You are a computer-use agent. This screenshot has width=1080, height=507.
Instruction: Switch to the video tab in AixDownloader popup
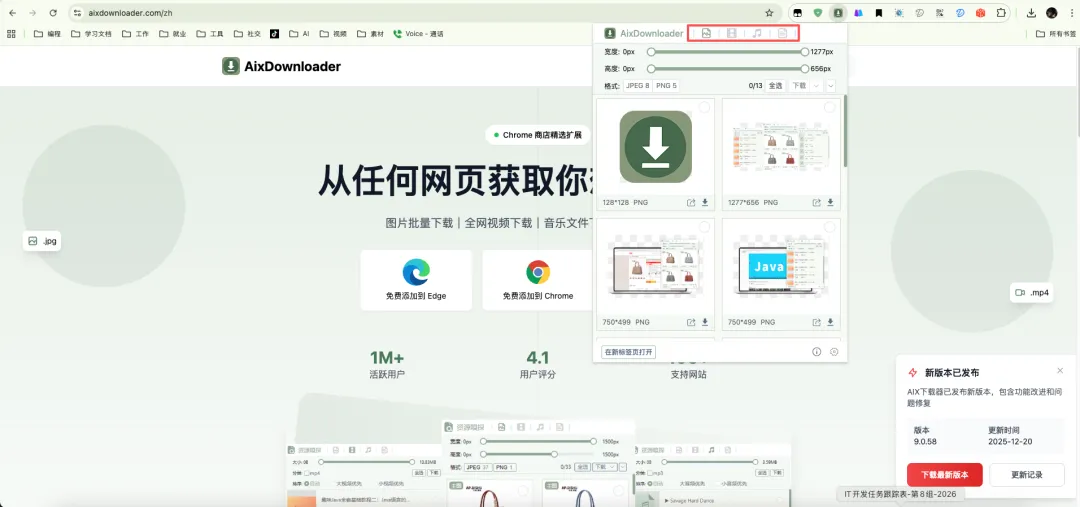(x=731, y=33)
